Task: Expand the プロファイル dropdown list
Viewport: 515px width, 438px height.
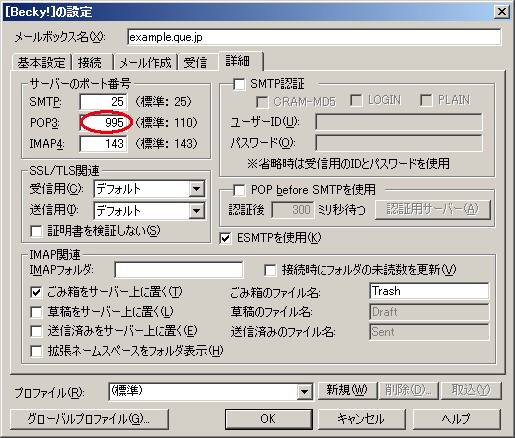Action: coord(304,392)
